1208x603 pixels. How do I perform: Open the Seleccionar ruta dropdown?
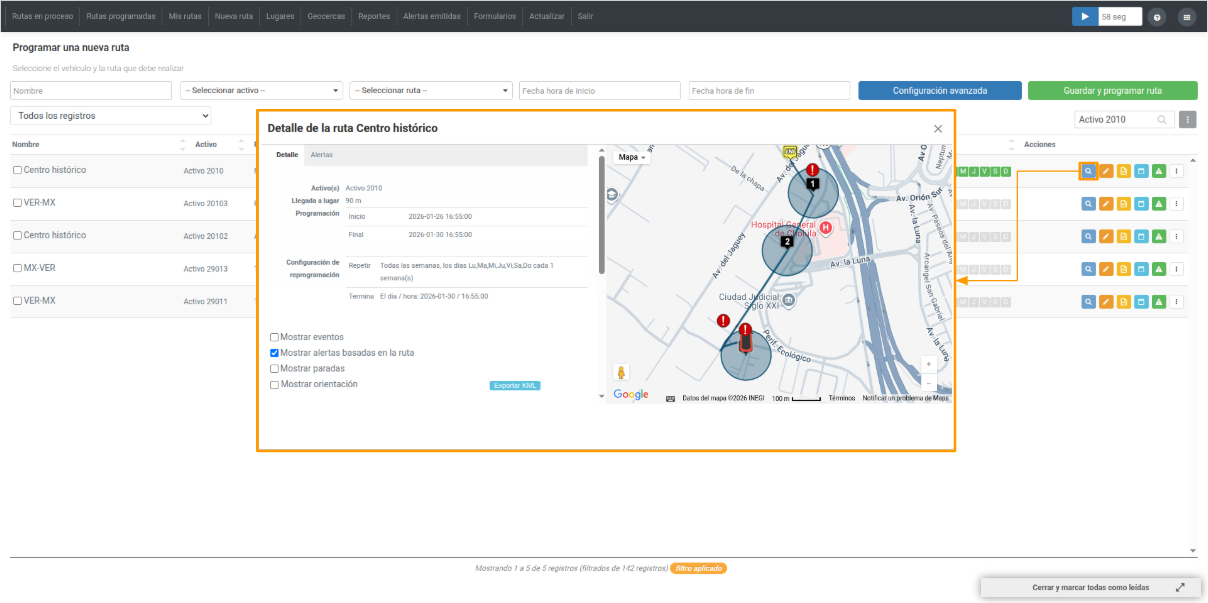(x=431, y=91)
